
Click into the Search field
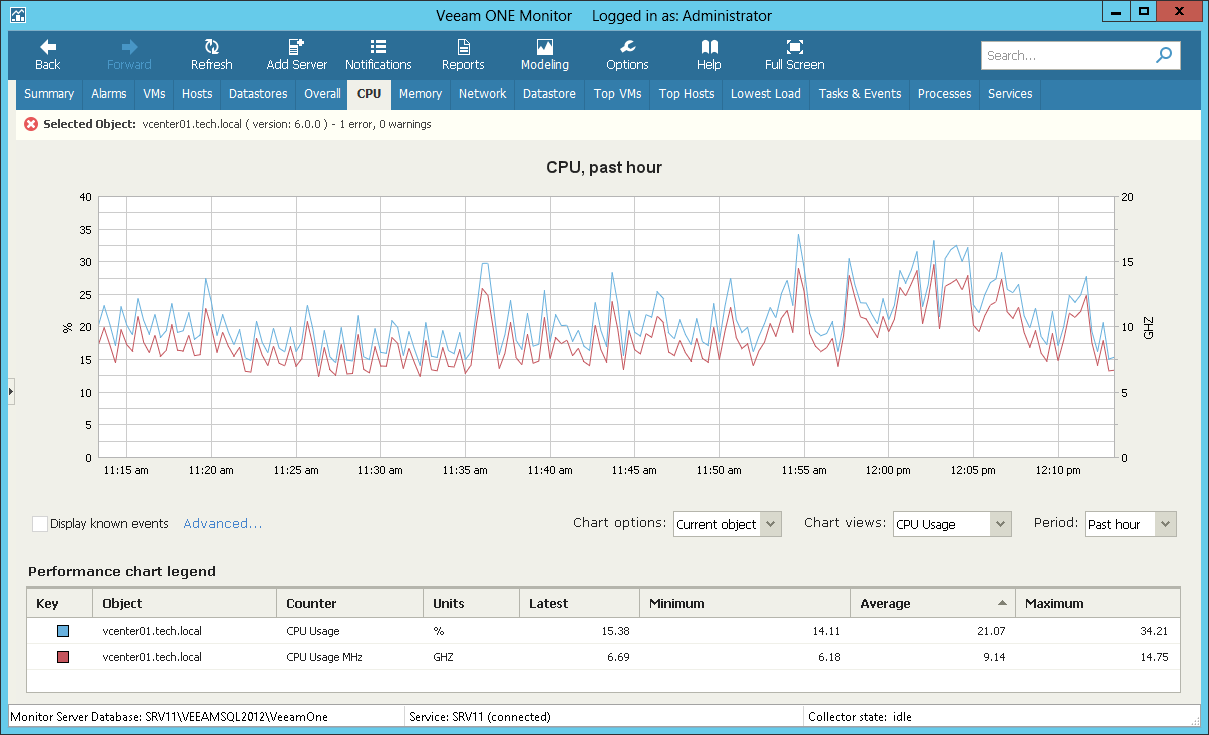1067,56
